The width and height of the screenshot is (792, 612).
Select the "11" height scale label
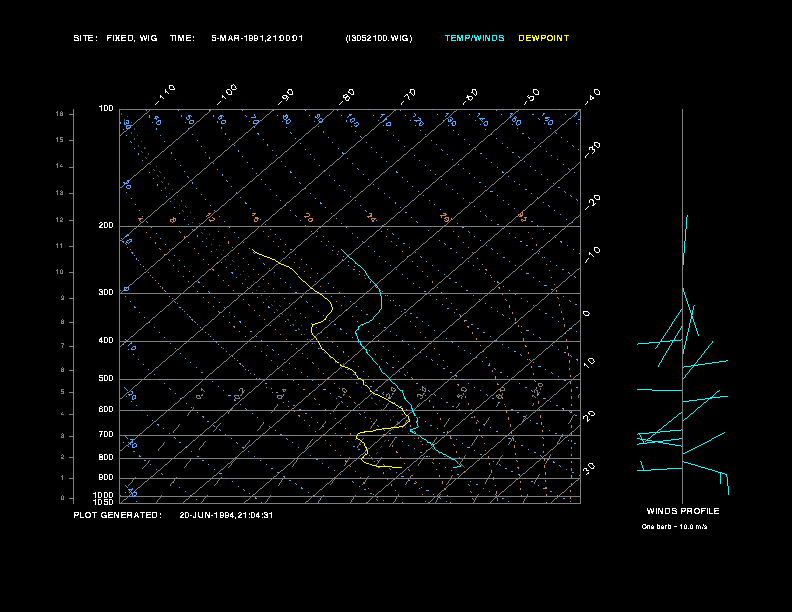[60, 246]
